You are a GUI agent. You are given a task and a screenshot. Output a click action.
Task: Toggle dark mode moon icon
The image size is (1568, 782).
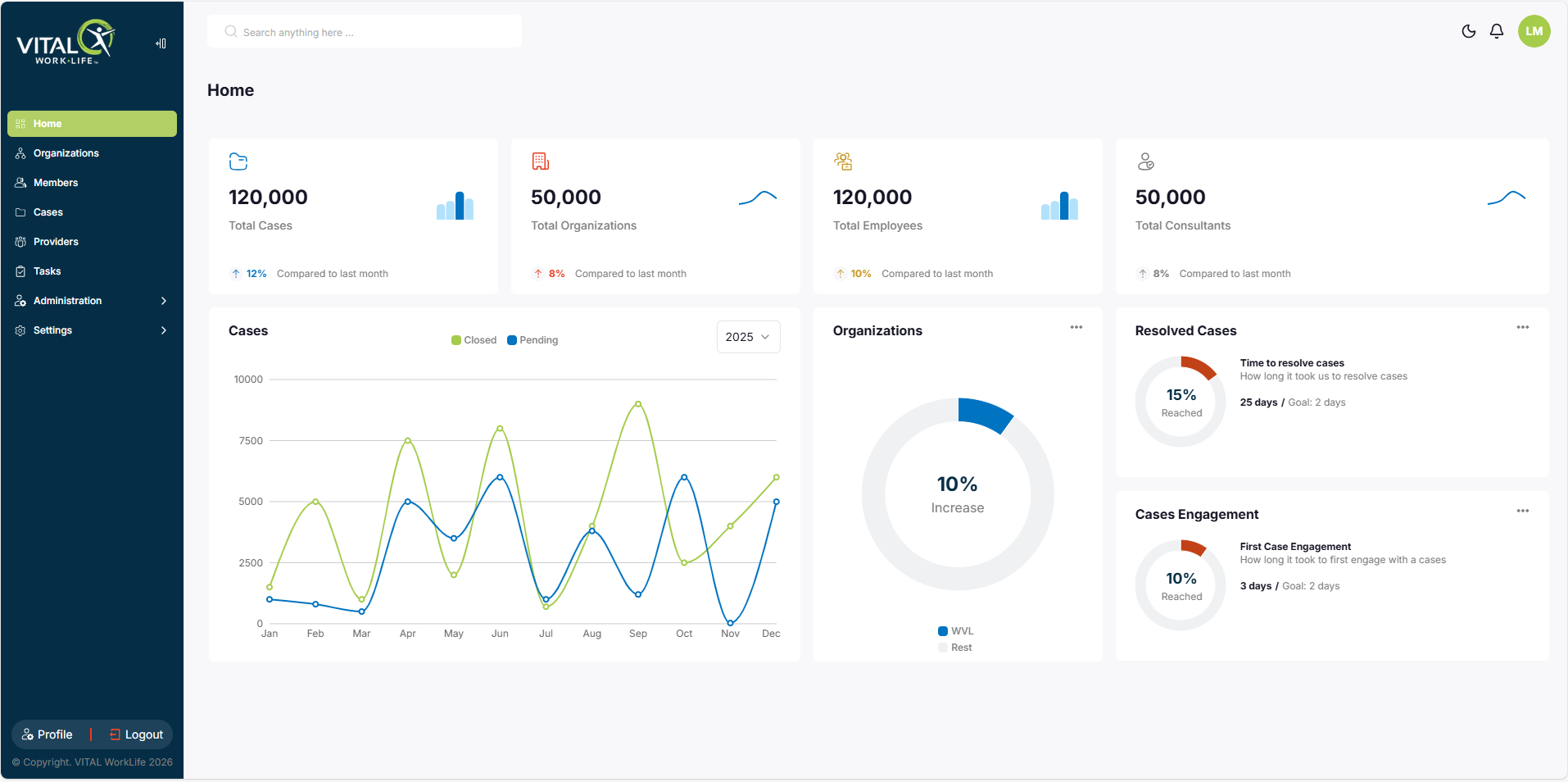[1469, 31]
